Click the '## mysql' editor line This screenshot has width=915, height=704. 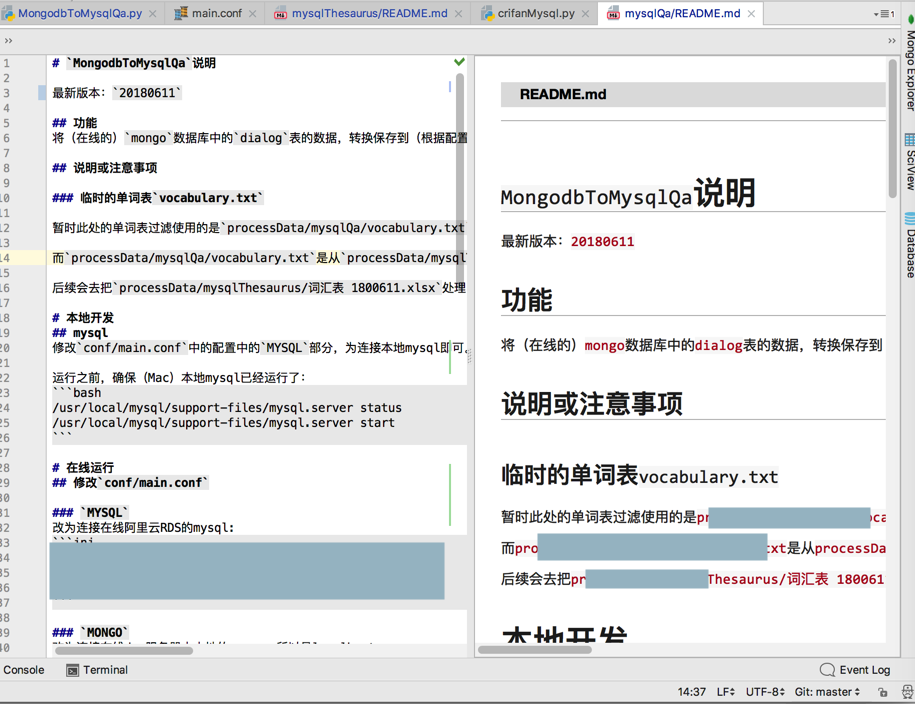click(80, 333)
